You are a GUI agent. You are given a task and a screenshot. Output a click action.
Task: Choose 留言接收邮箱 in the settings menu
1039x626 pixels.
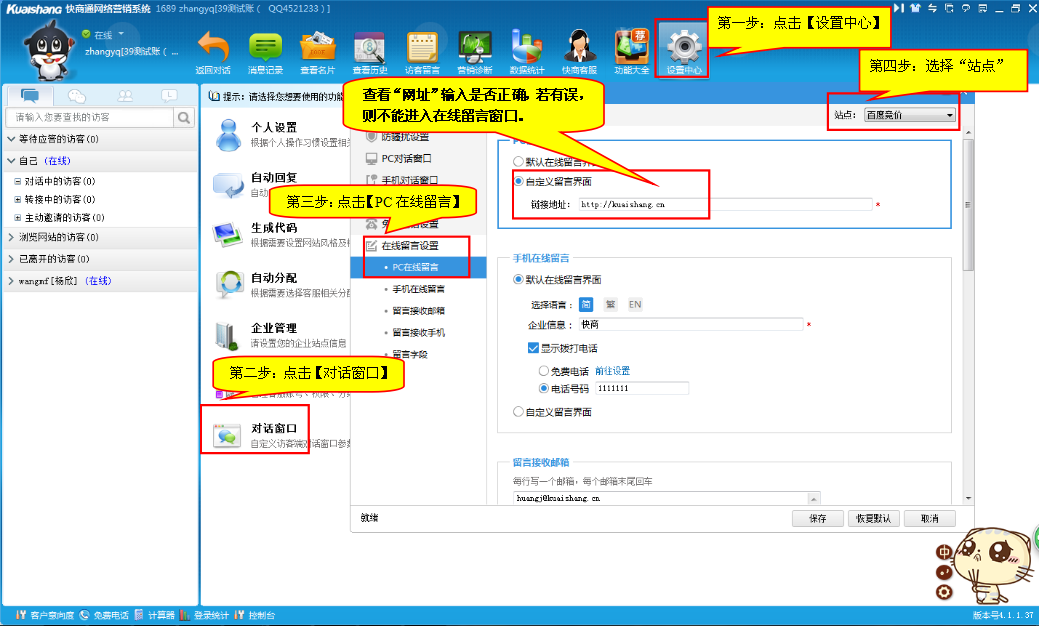pos(418,311)
